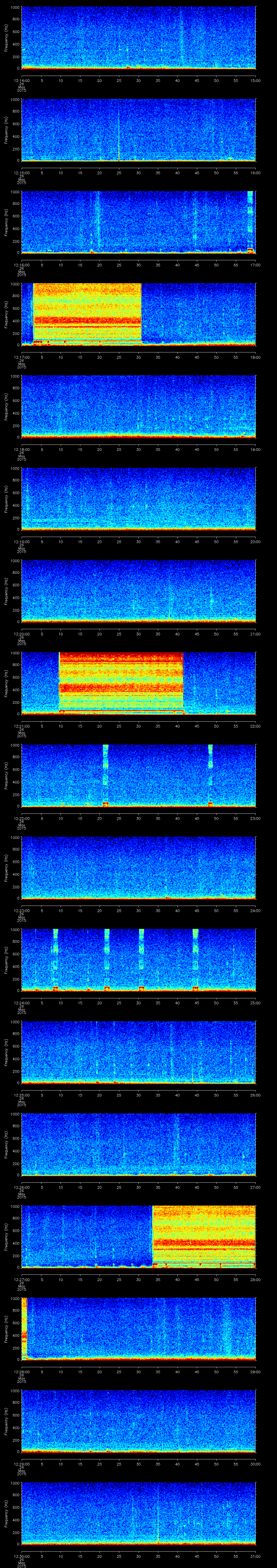
Task: Click the 12:25:00 spectrogram panel
Action: coord(139,1052)
